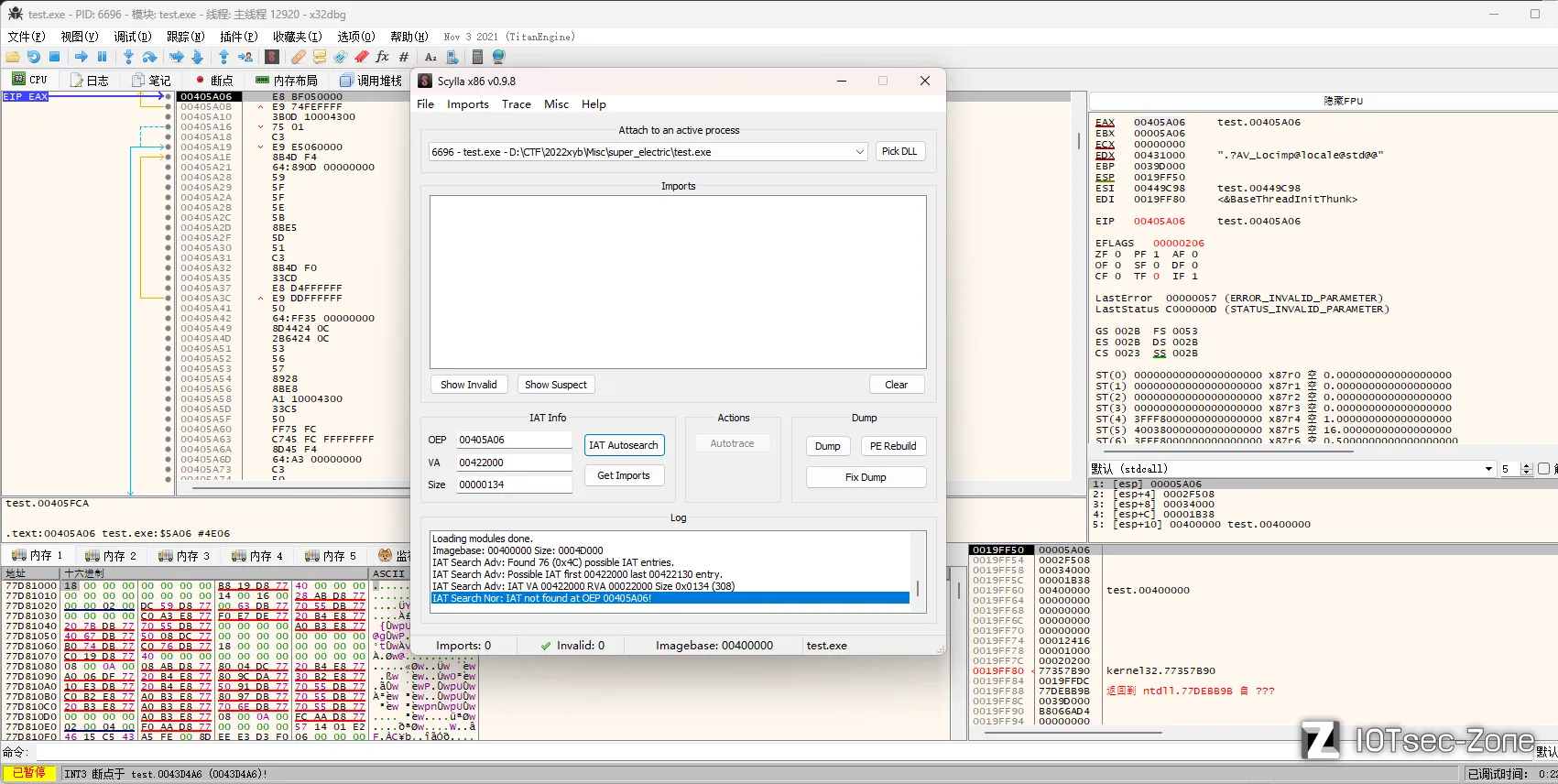Click the trace into dotted arrow icon
1558x784 pixels.
177,57
